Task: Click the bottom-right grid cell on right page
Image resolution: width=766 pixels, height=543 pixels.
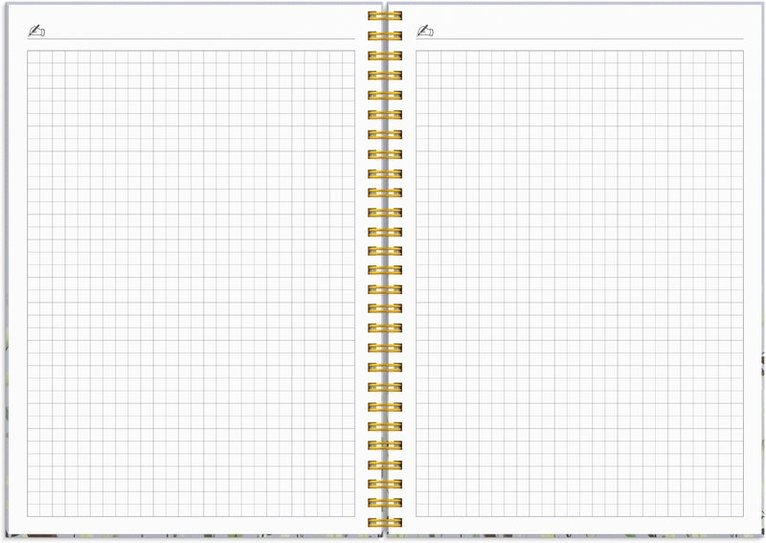Action: tap(738, 510)
